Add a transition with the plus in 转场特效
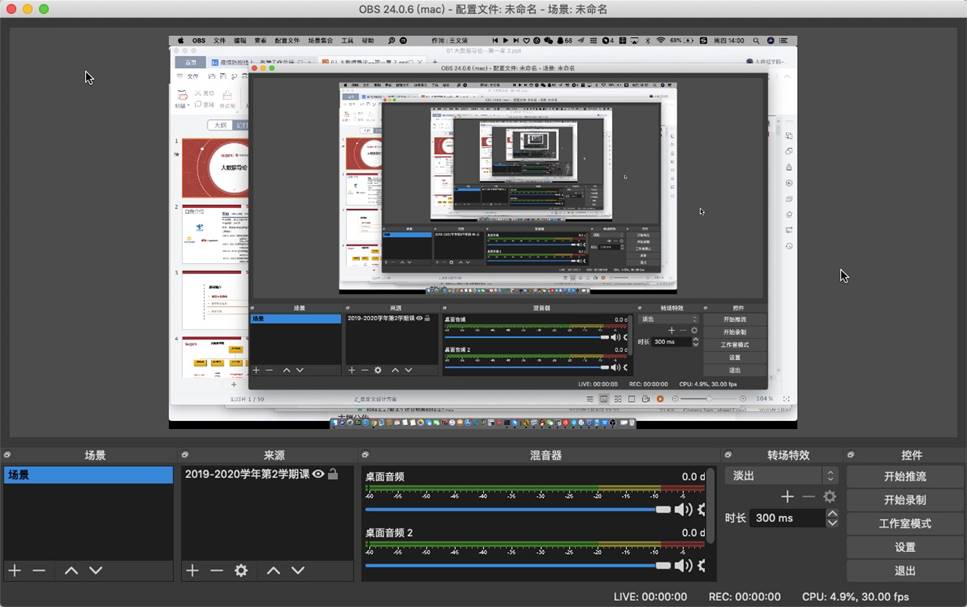This screenshot has width=967, height=607. coord(787,497)
